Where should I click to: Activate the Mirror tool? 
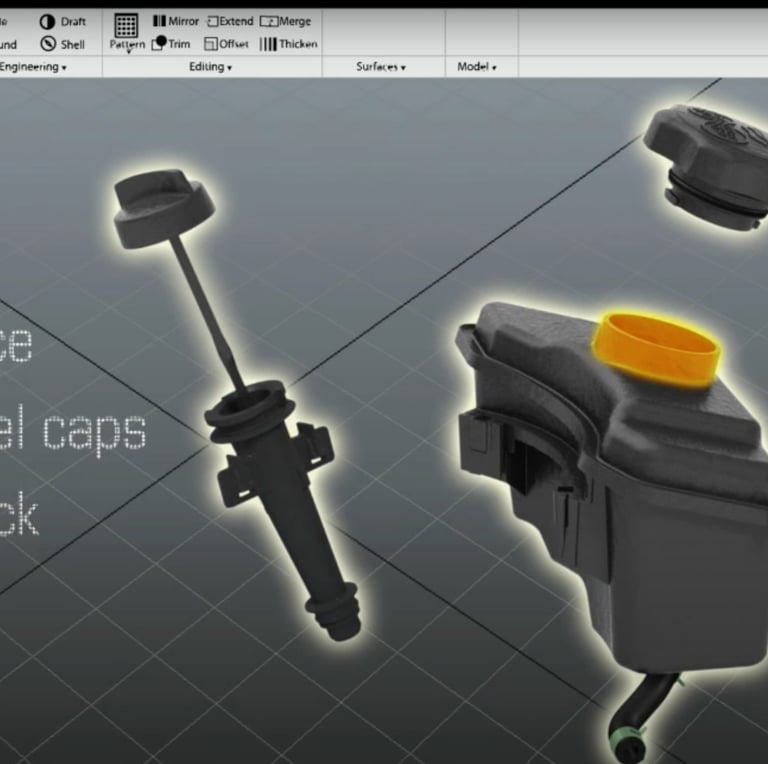pyautogui.click(x=175, y=21)
